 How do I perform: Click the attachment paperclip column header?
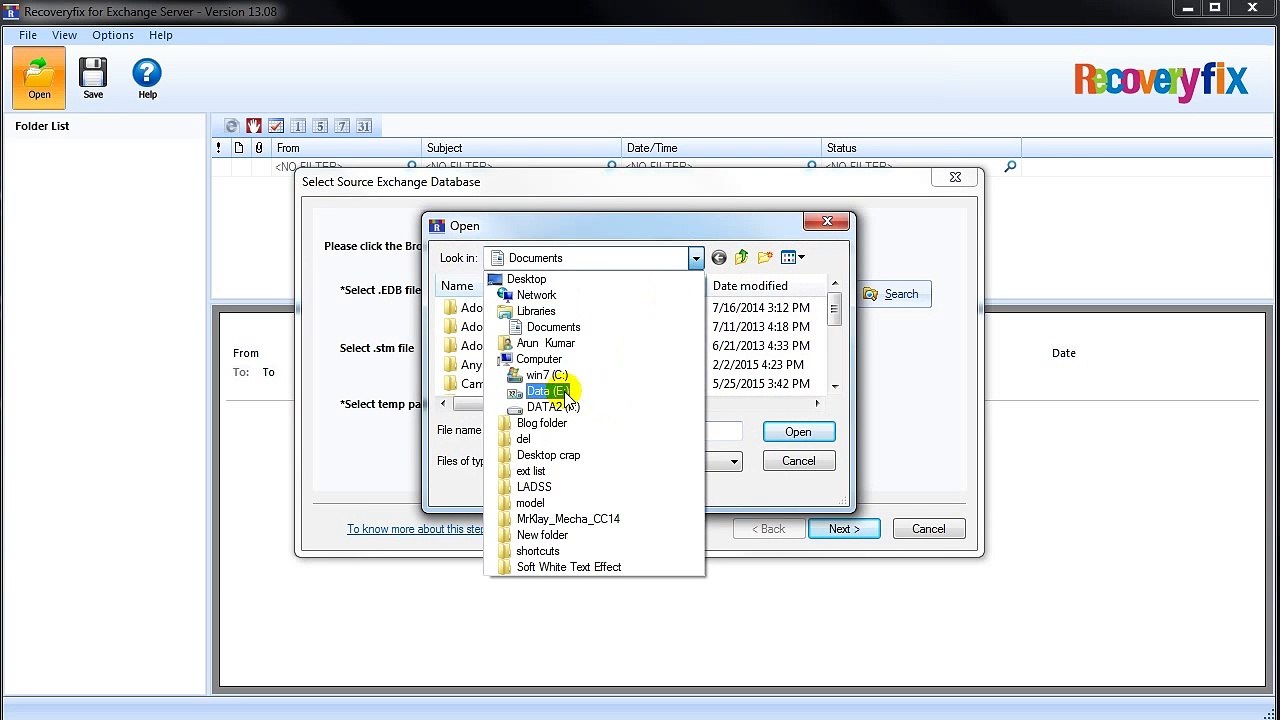pos(260,148)
